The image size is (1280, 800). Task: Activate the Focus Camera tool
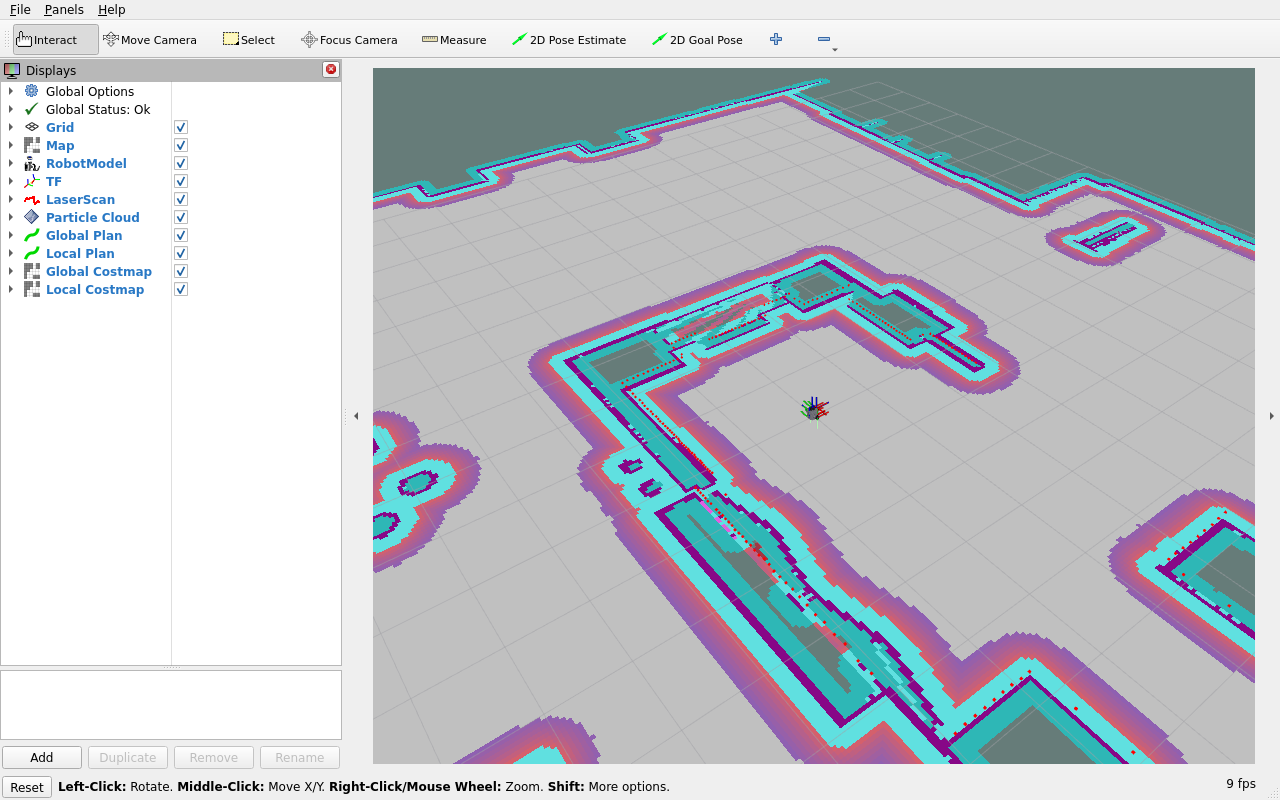[x=349, y=40]
